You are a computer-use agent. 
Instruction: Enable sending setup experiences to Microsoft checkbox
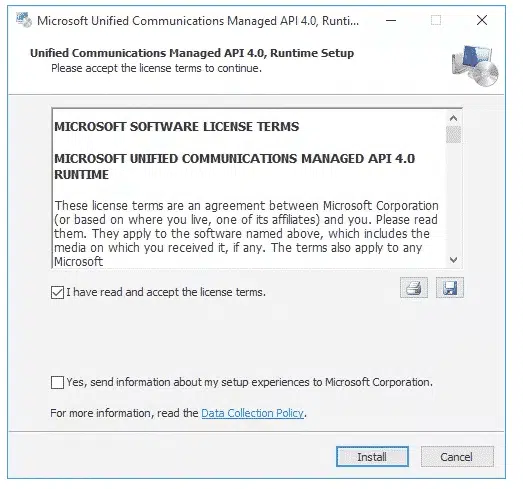click(57, 383)
